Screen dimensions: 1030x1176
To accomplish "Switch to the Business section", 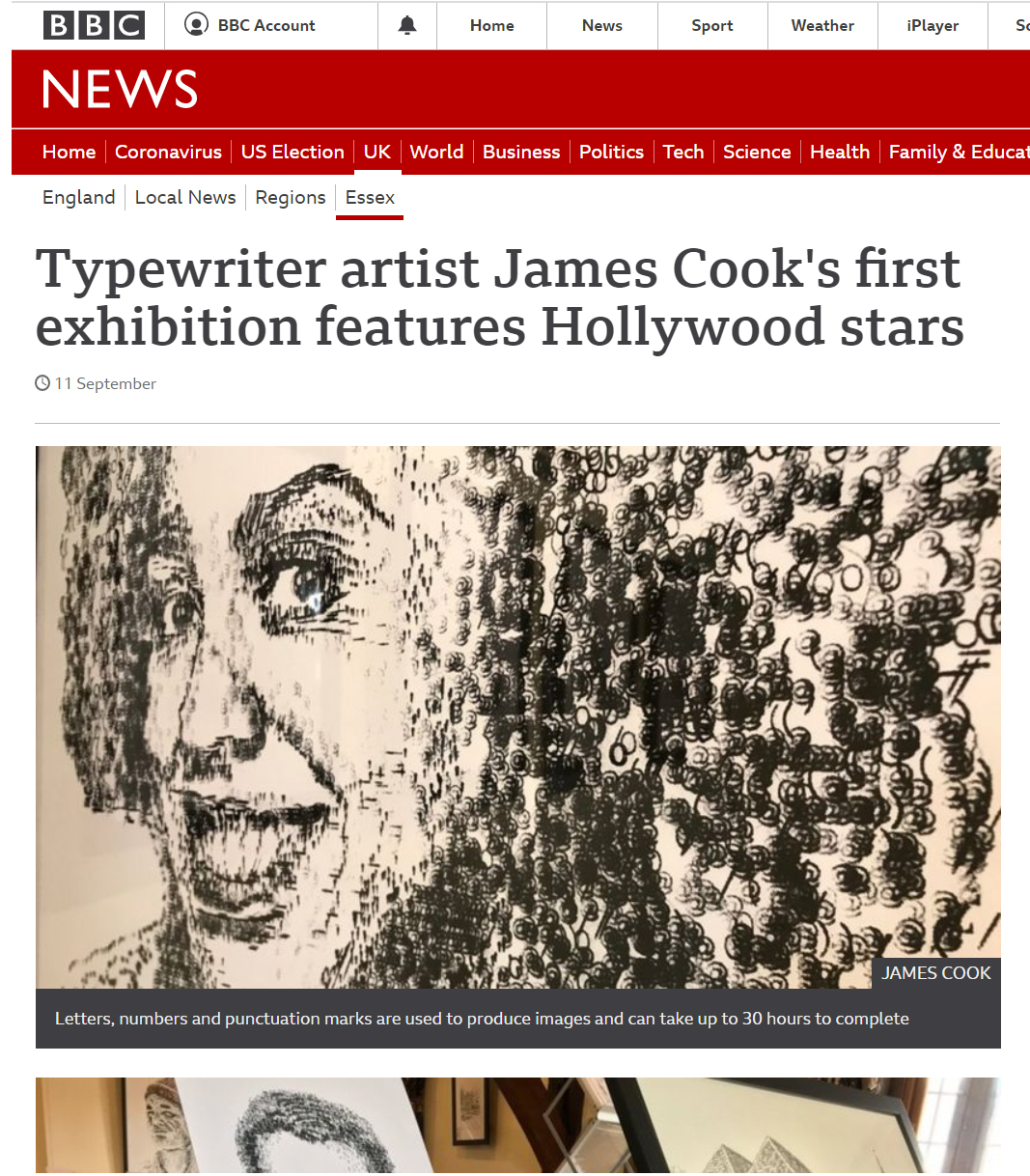I will point(521,152).
